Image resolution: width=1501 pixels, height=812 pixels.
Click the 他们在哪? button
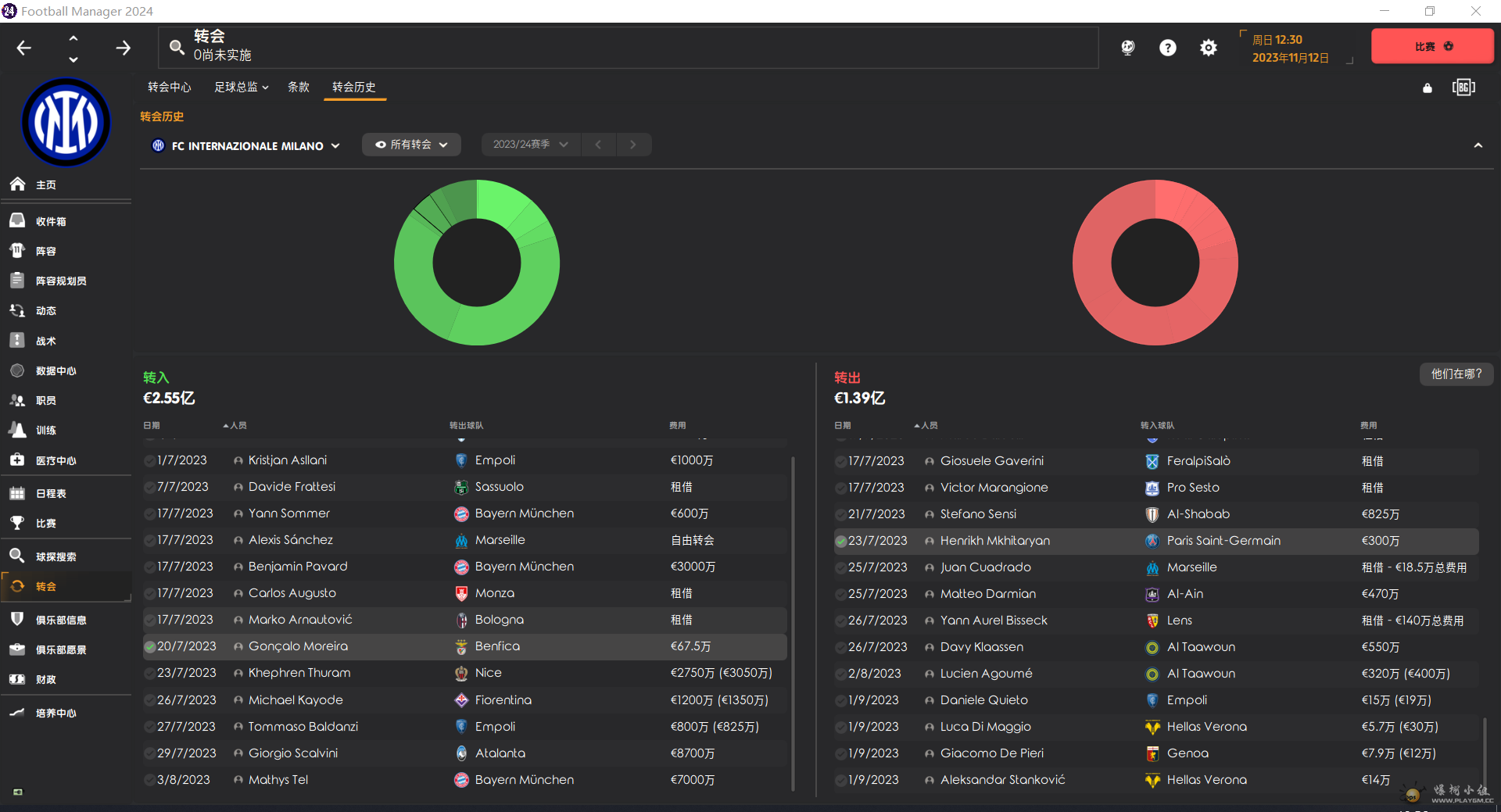1456,374
